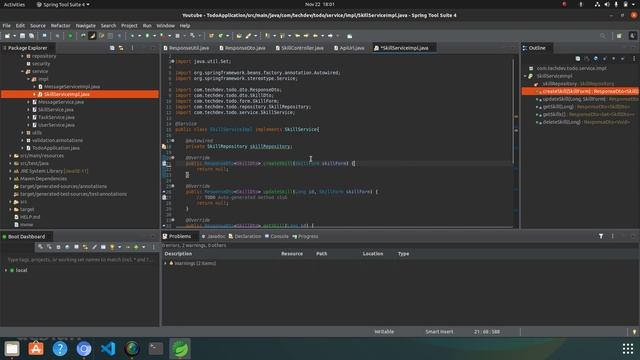Open Ubuntu Software from the dock
This screenshot has height=360, width=640.
click(x=36, y=349)
